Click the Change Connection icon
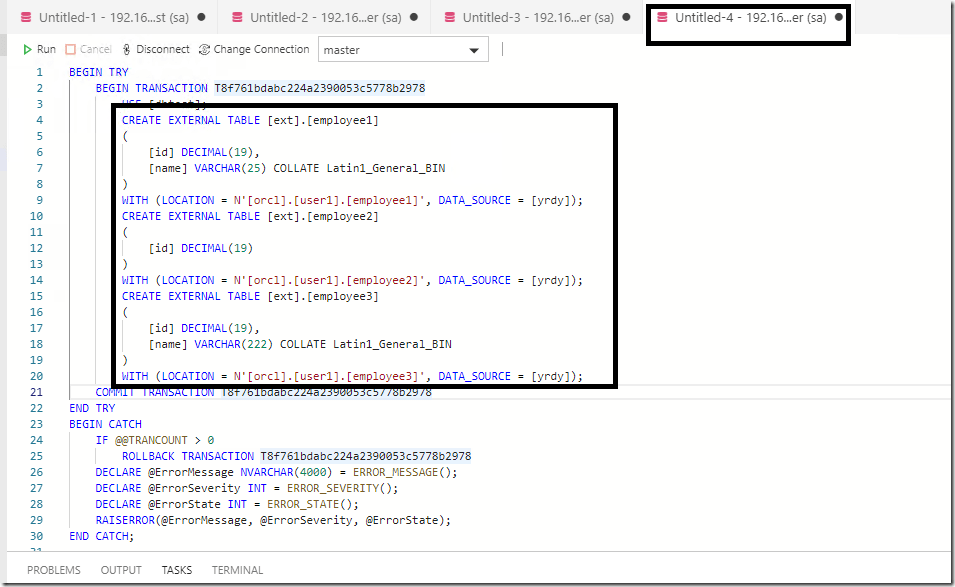Screen dimensions: 955x587 (x=204, y=49)
